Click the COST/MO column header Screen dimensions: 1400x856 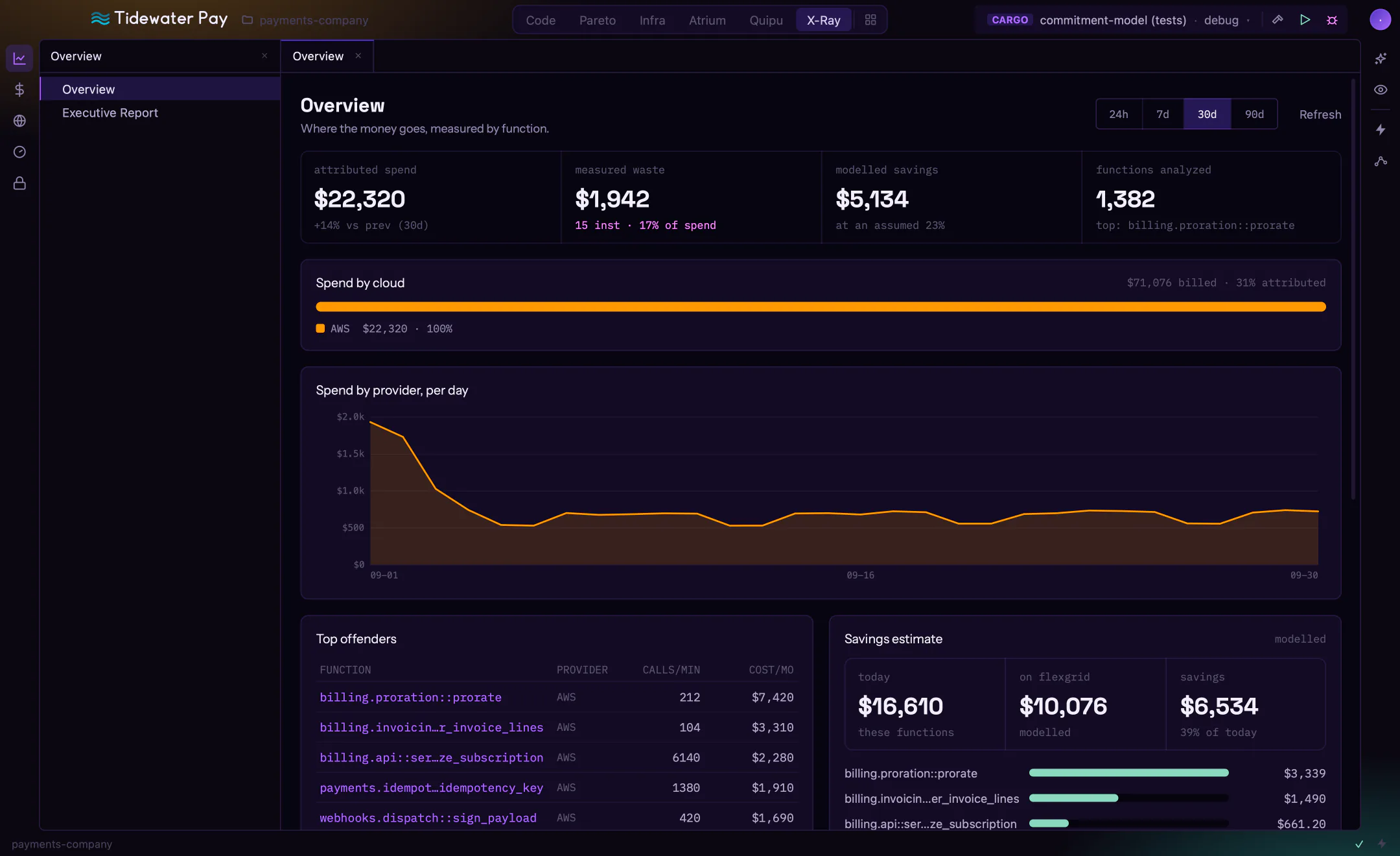tap(771, 670)
